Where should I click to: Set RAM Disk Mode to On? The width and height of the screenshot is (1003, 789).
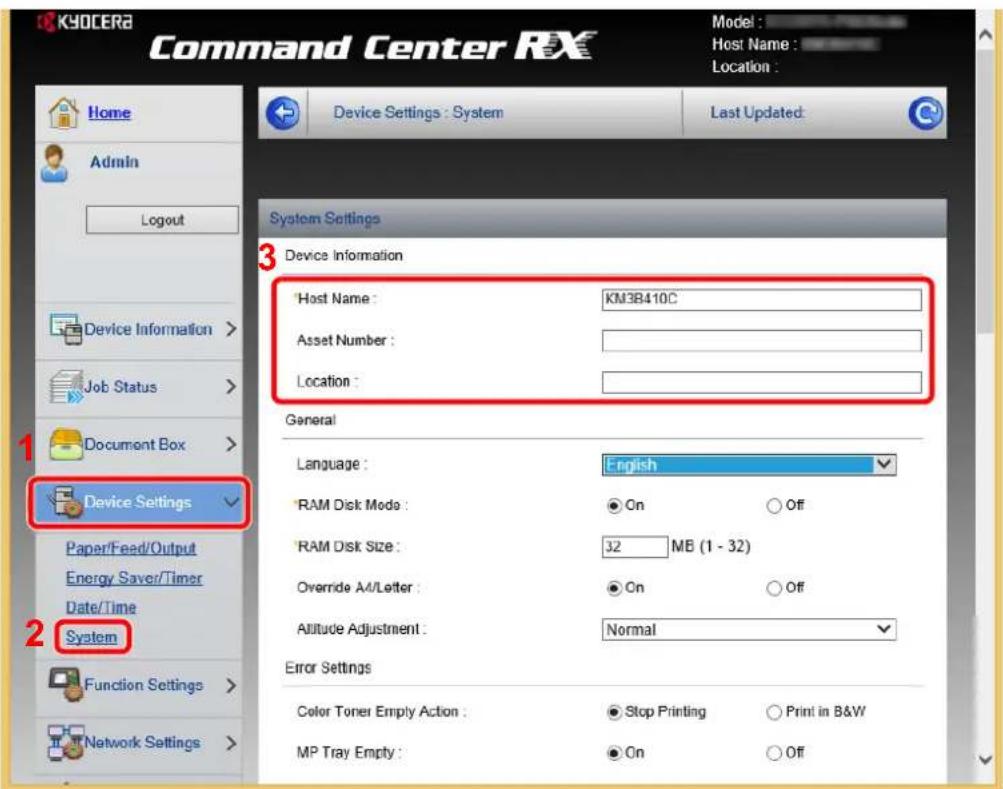pos(613,506)
